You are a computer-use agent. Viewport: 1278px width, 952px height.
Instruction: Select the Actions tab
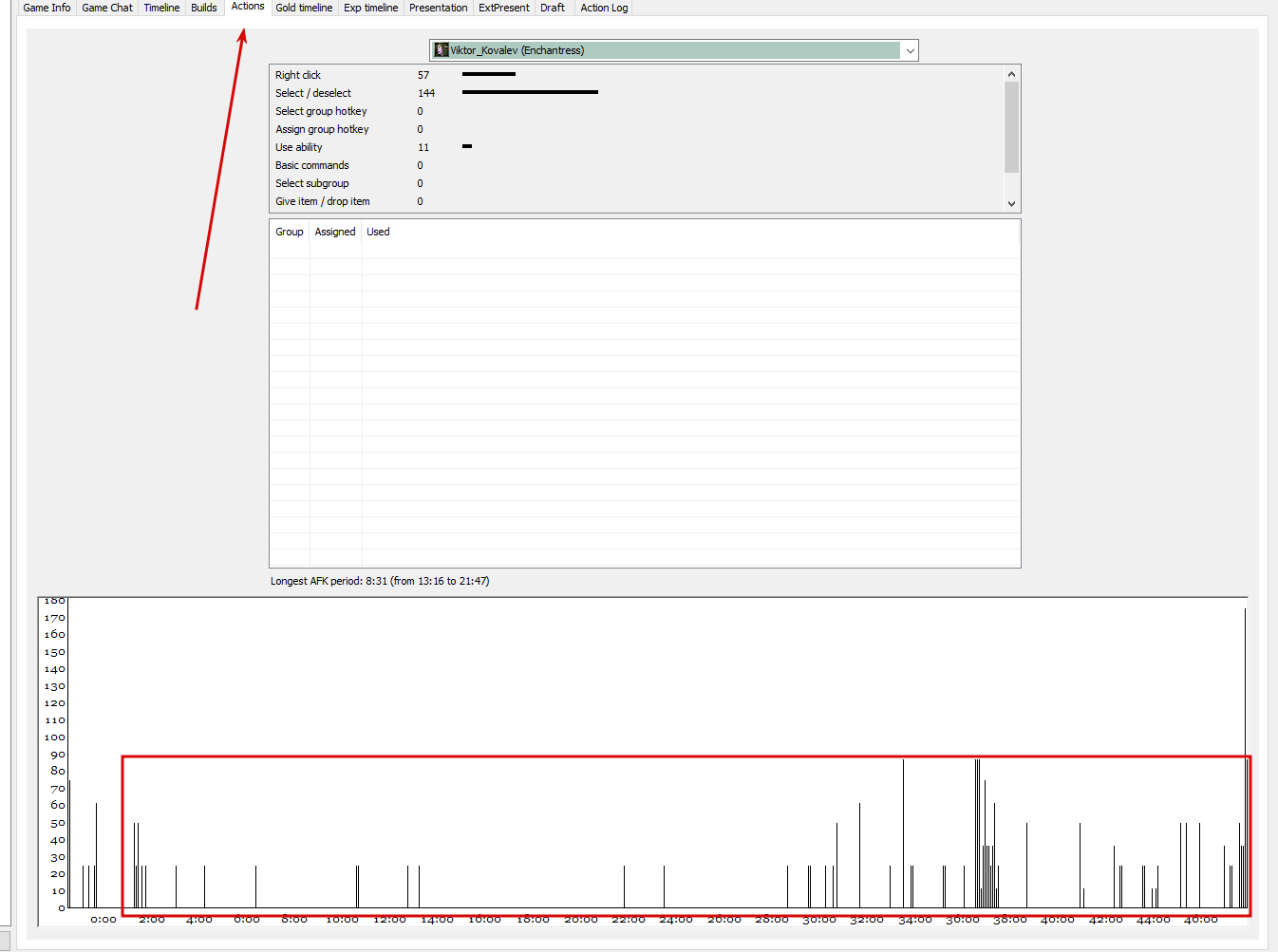click(248, 7)
